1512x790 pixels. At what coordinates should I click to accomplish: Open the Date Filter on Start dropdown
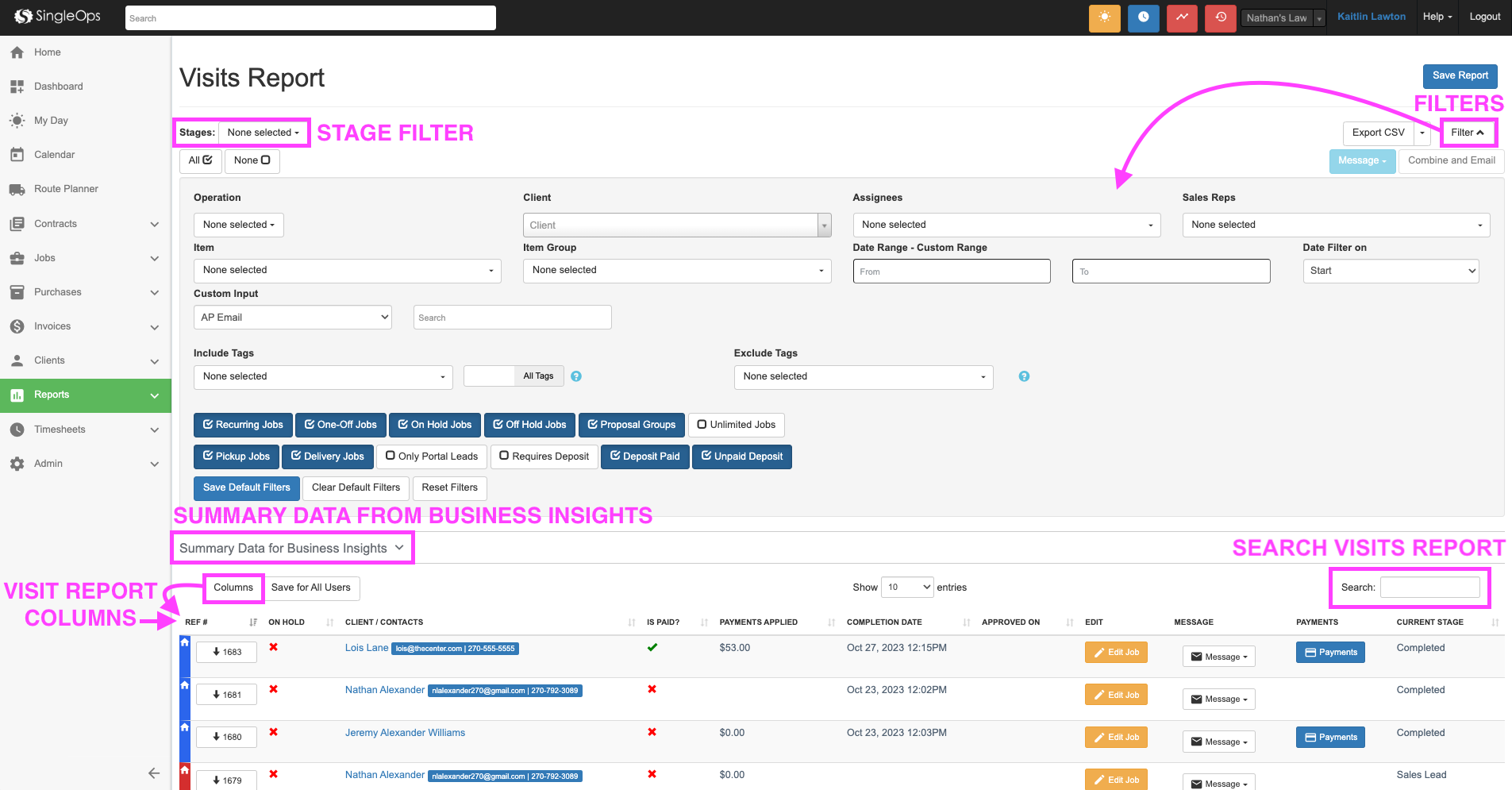tap(1391, 271)
